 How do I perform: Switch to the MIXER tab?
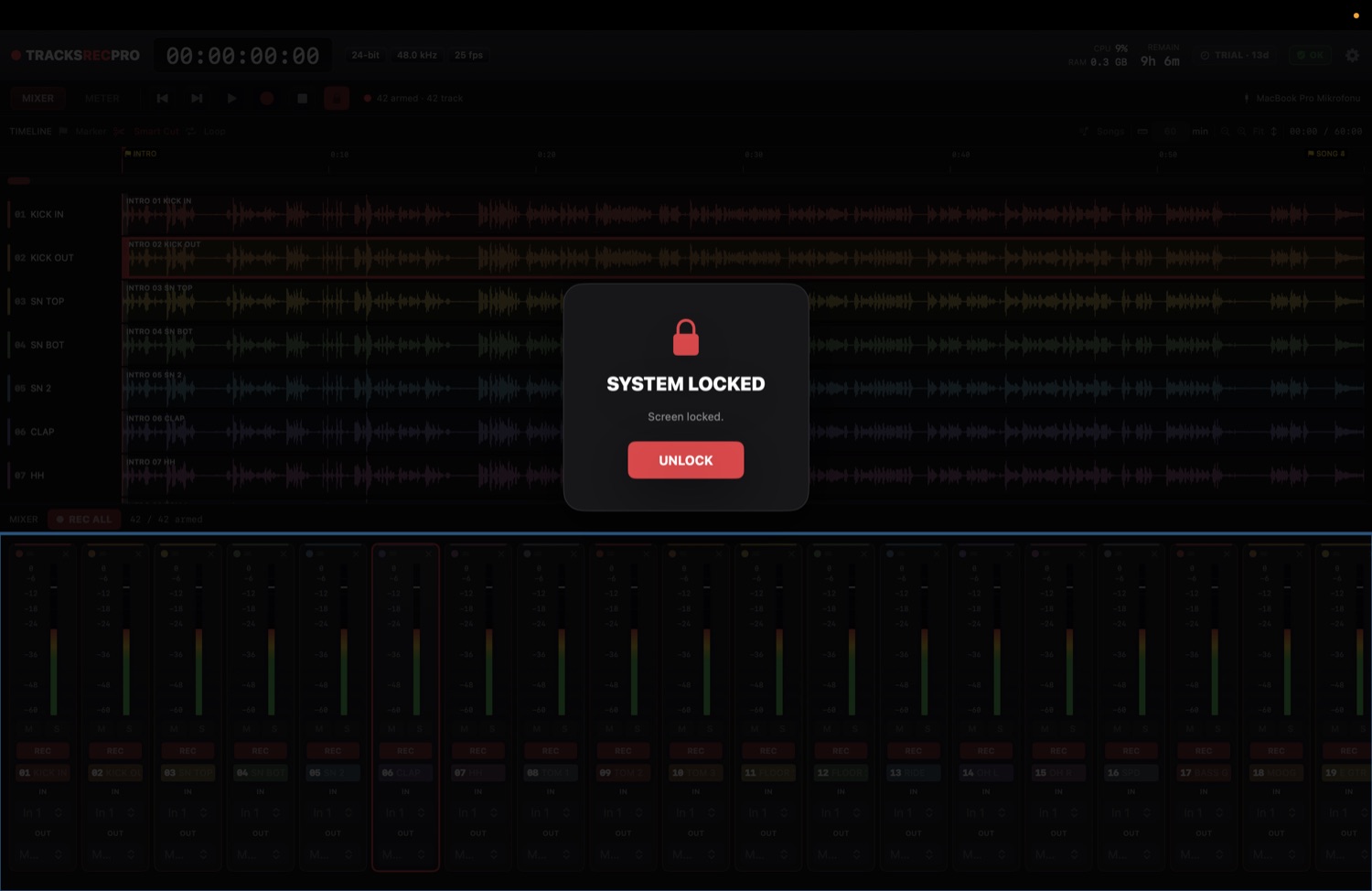(x=38, y=98)
